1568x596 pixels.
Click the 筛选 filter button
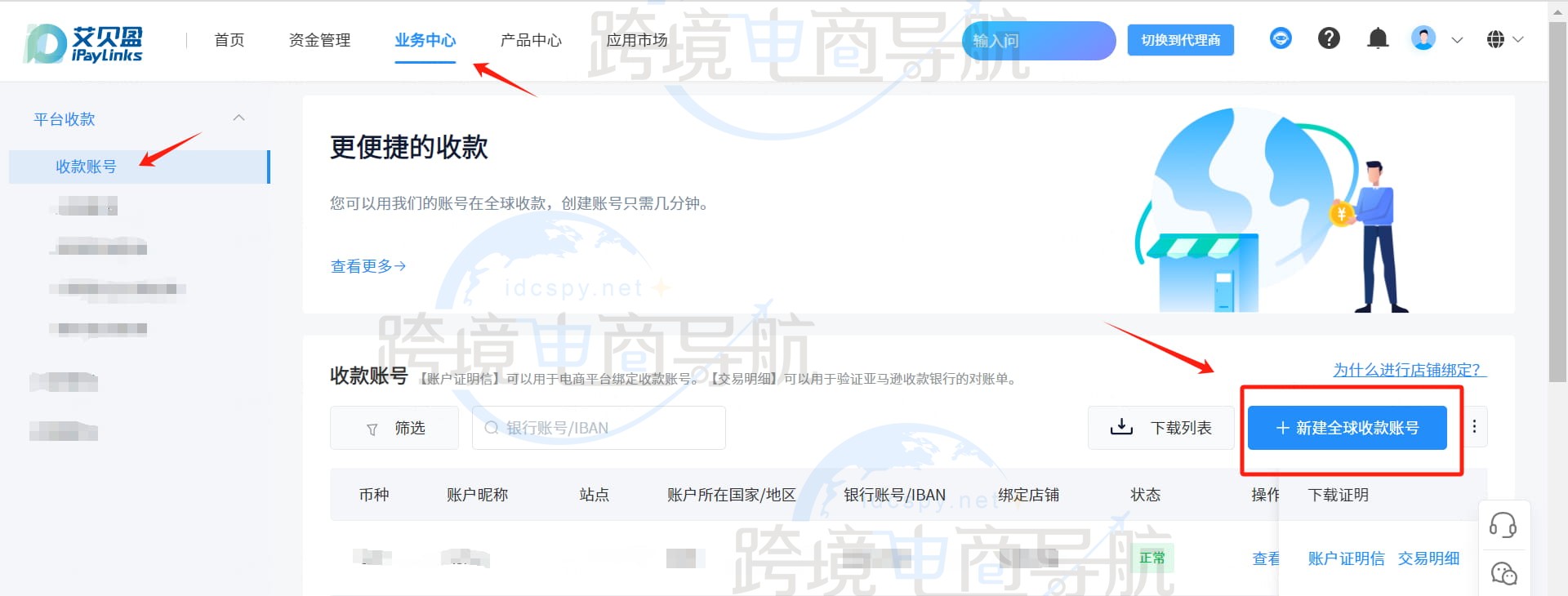coord(394,428)
